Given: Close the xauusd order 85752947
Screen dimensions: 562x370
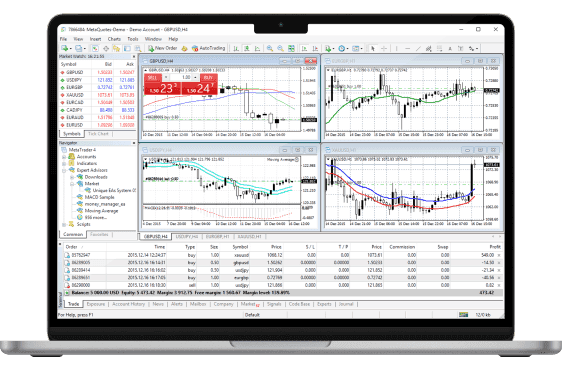Looking at the screenshot, I should [499, 255].
